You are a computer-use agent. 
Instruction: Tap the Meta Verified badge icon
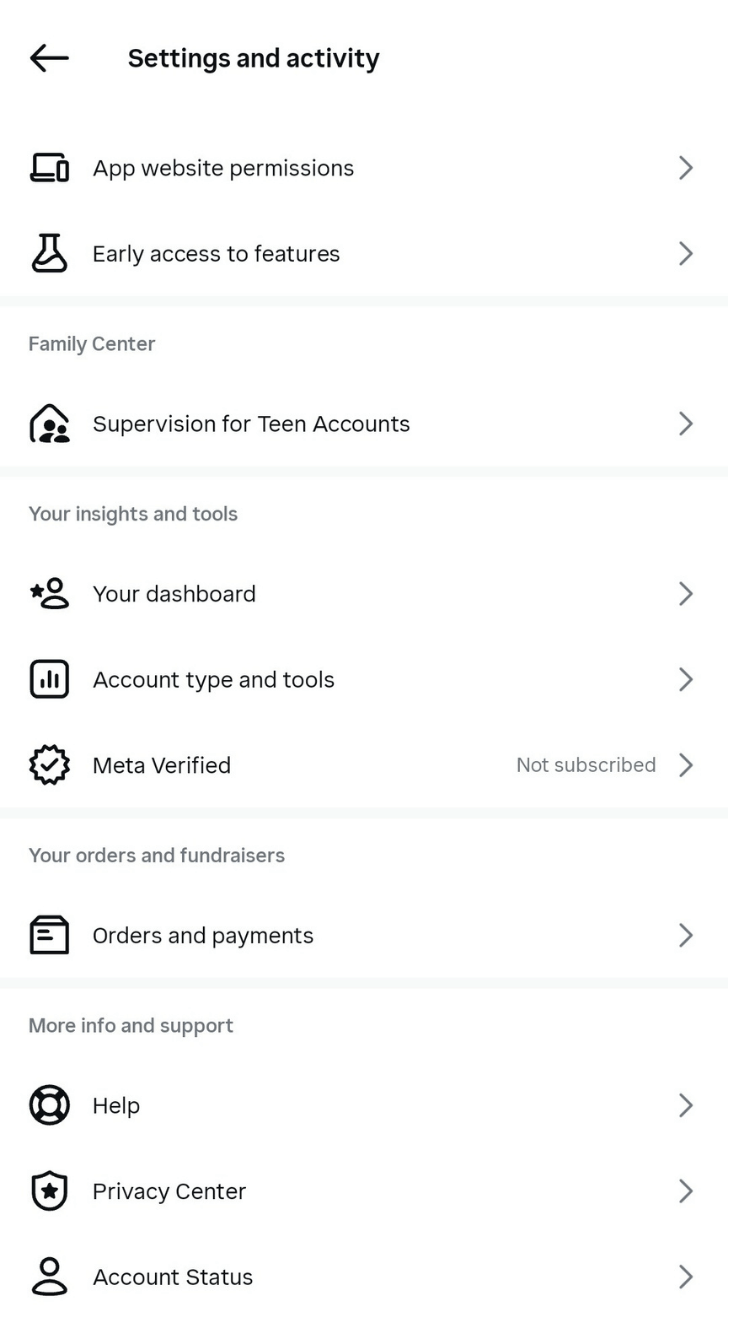pos(49,765)
